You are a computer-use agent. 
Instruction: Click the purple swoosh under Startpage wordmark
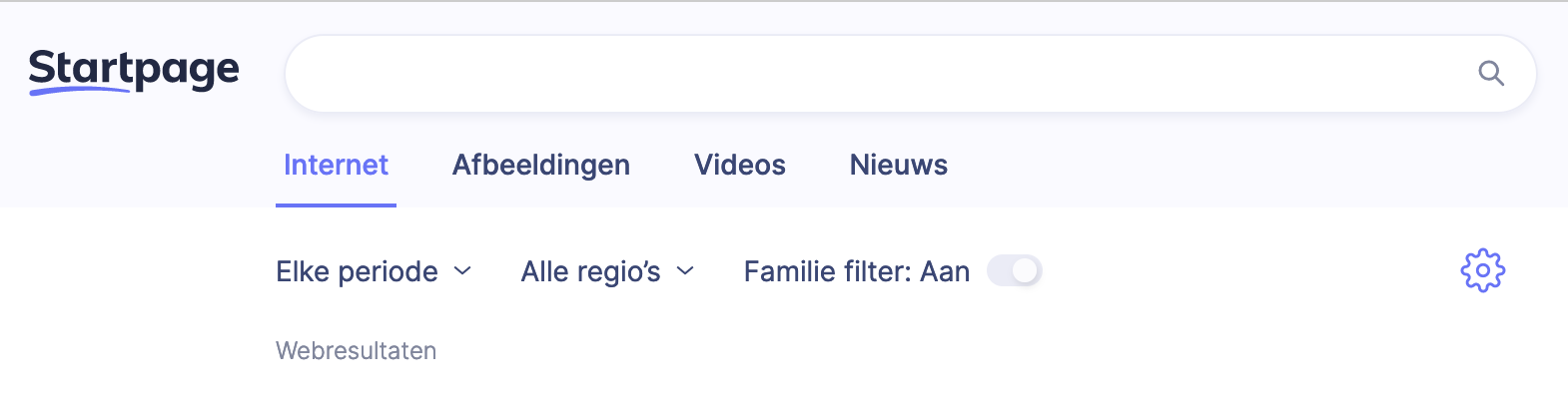click(80, 91)
